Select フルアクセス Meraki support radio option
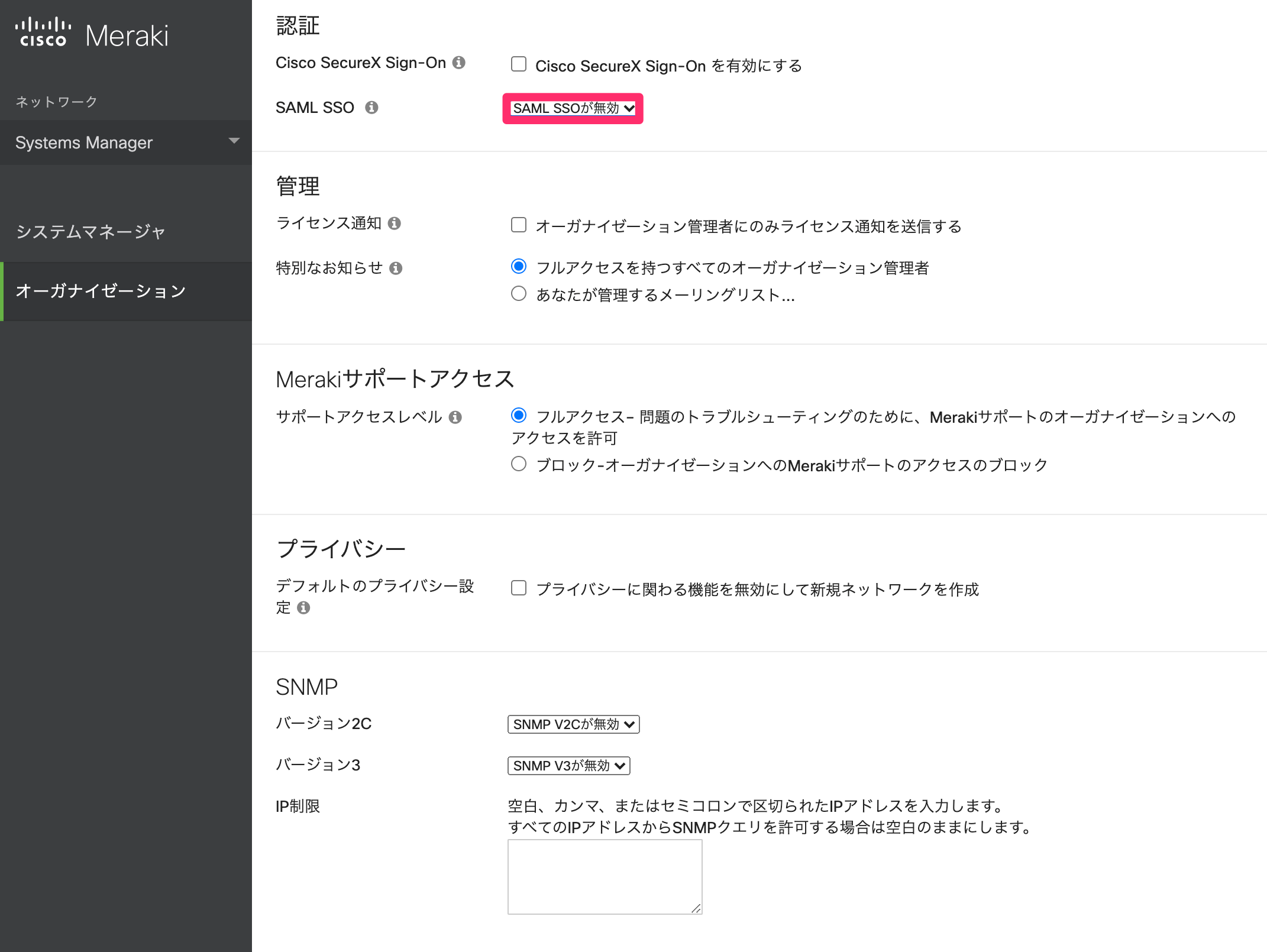The width and height of the screenshot is (1267, 952). click(x=519, y=415)
